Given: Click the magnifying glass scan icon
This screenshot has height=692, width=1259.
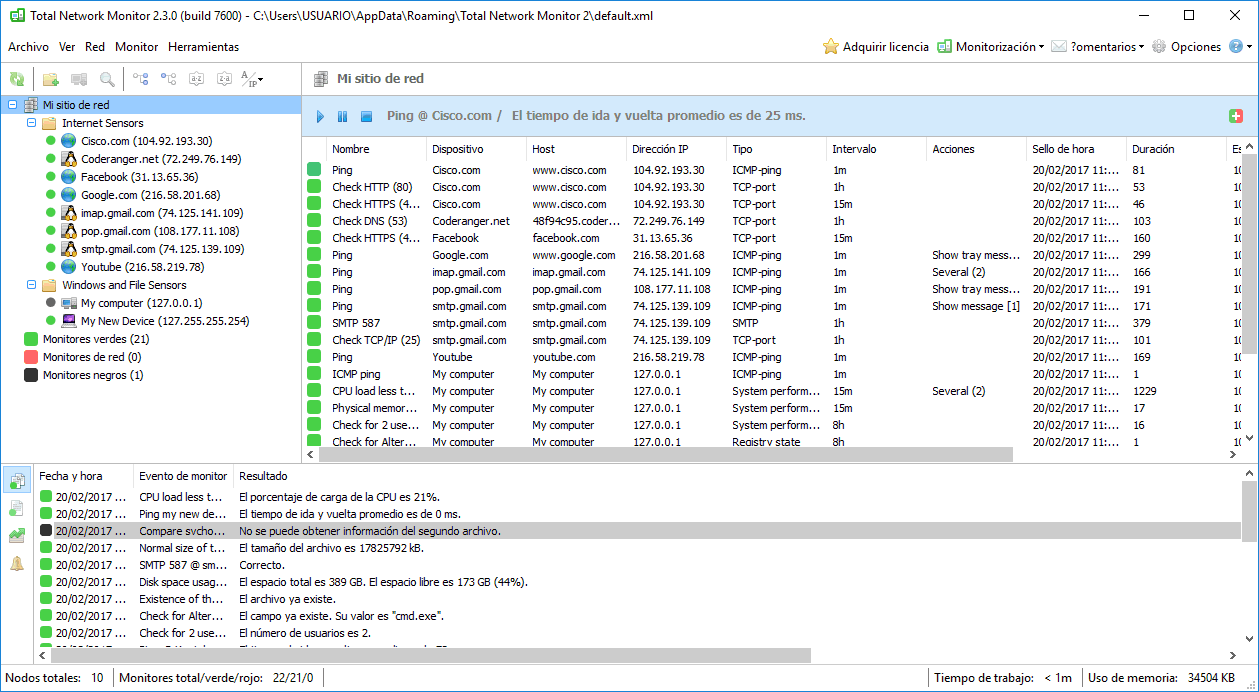Looking at the screenshot, I should pyautogui.click(x=106, y=79).
